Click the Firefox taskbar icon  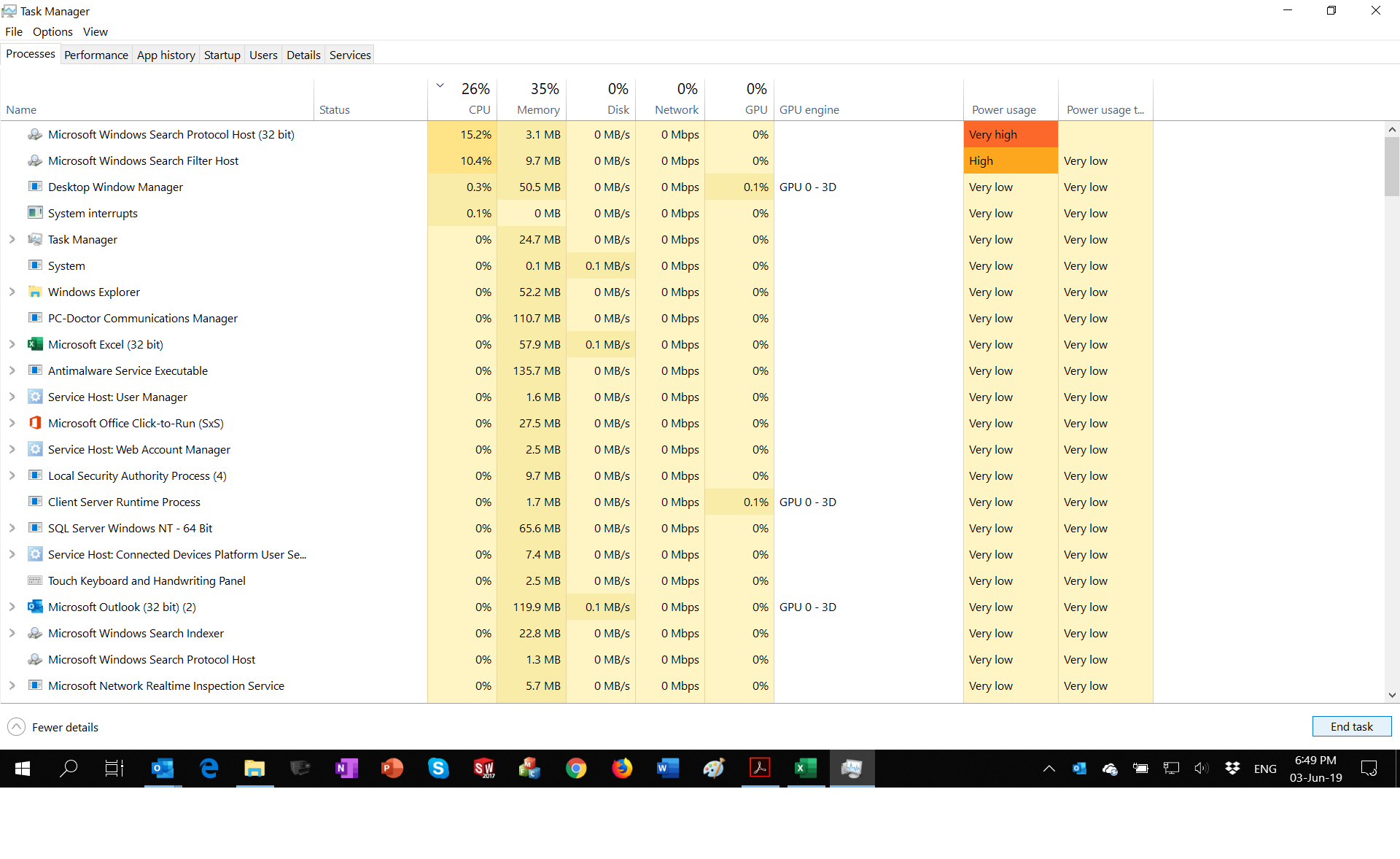tap(622, 768)
